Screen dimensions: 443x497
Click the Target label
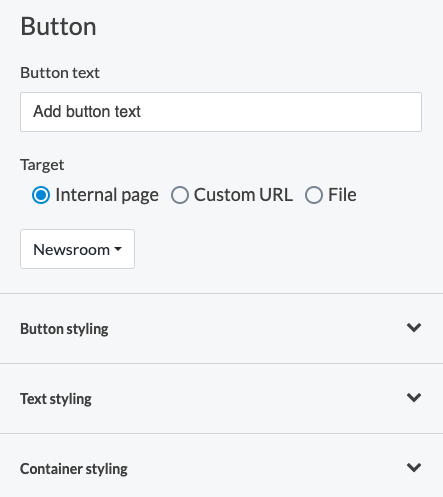click(42, 165)
